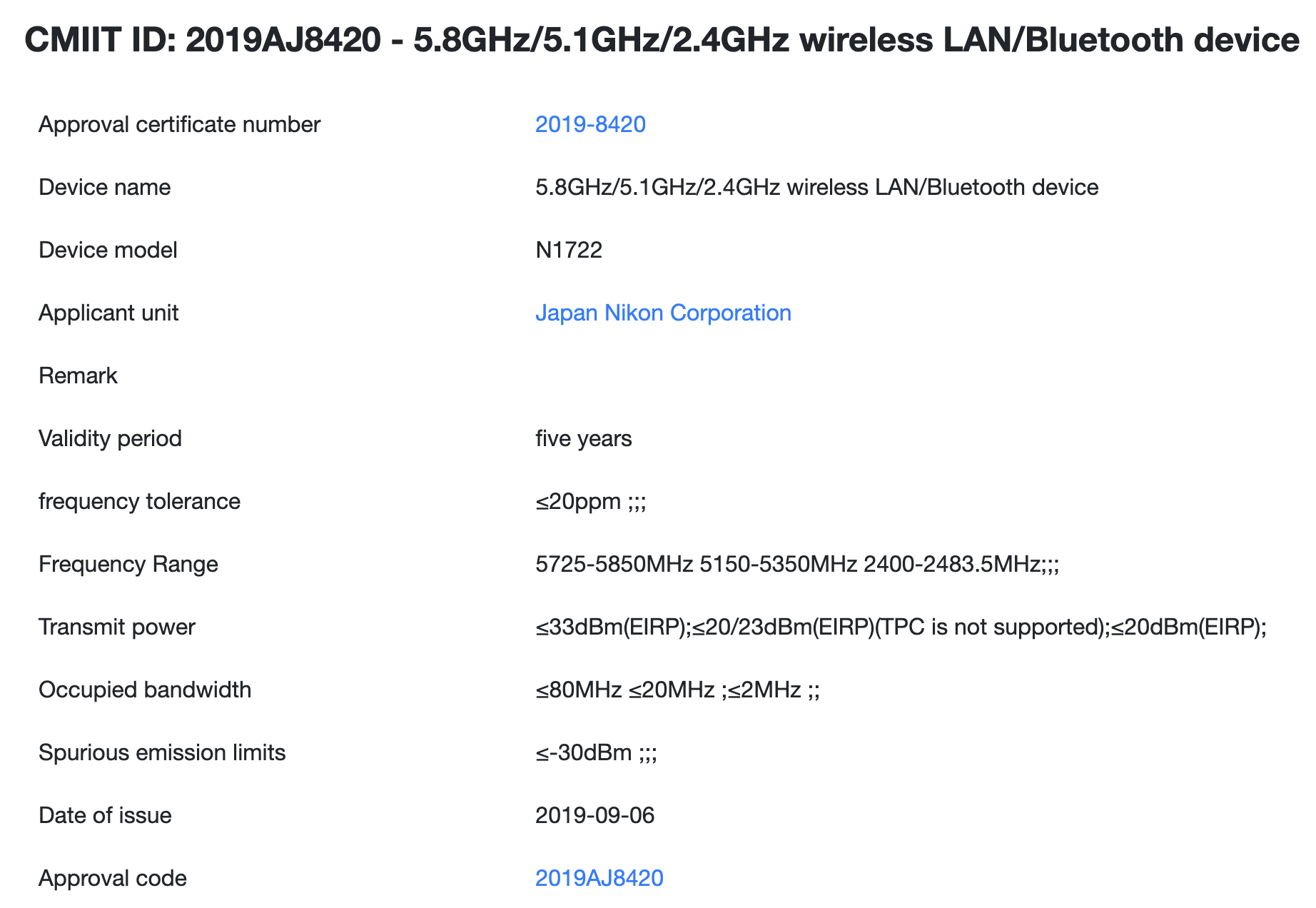Click the CMIIT ID page heading

[x=661, y=40]
